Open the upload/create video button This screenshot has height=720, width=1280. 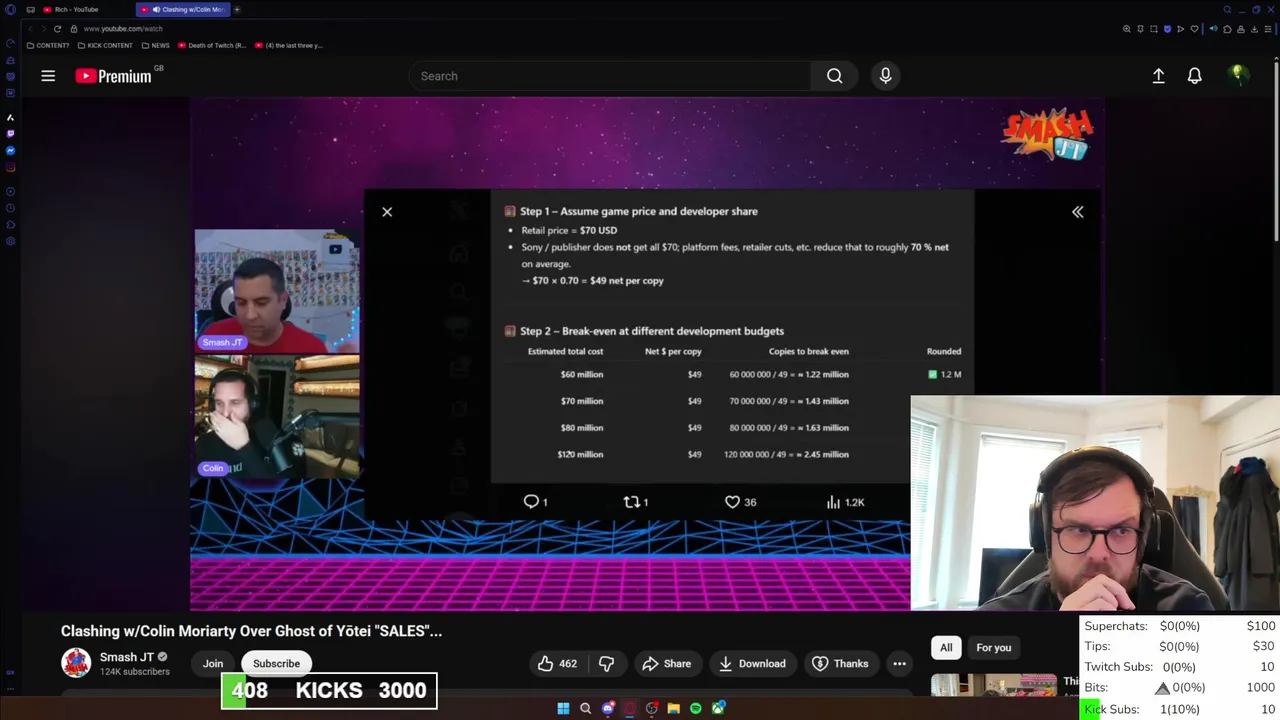click(1158, 76)
